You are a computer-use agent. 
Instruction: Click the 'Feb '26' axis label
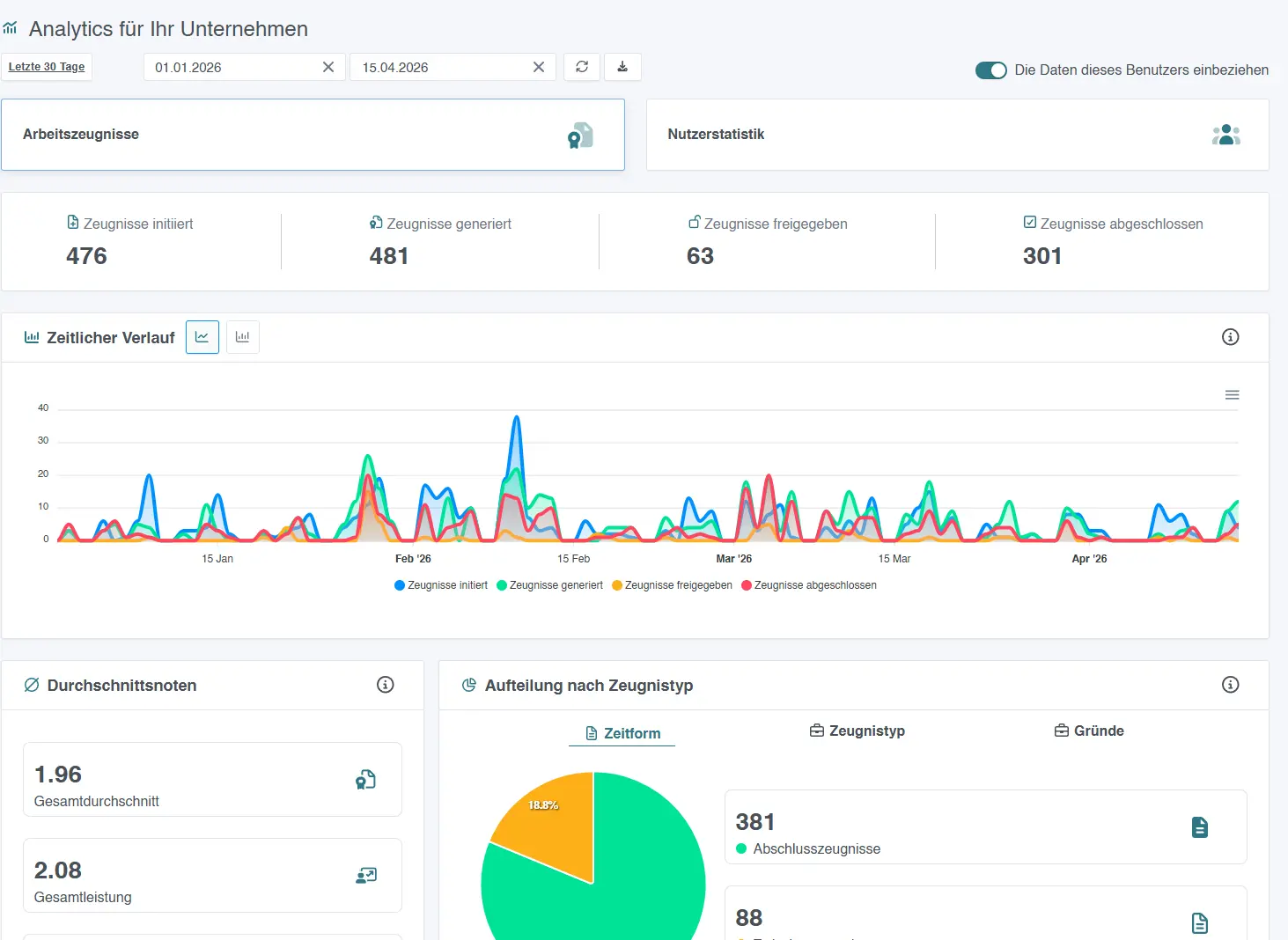[413, 559]
